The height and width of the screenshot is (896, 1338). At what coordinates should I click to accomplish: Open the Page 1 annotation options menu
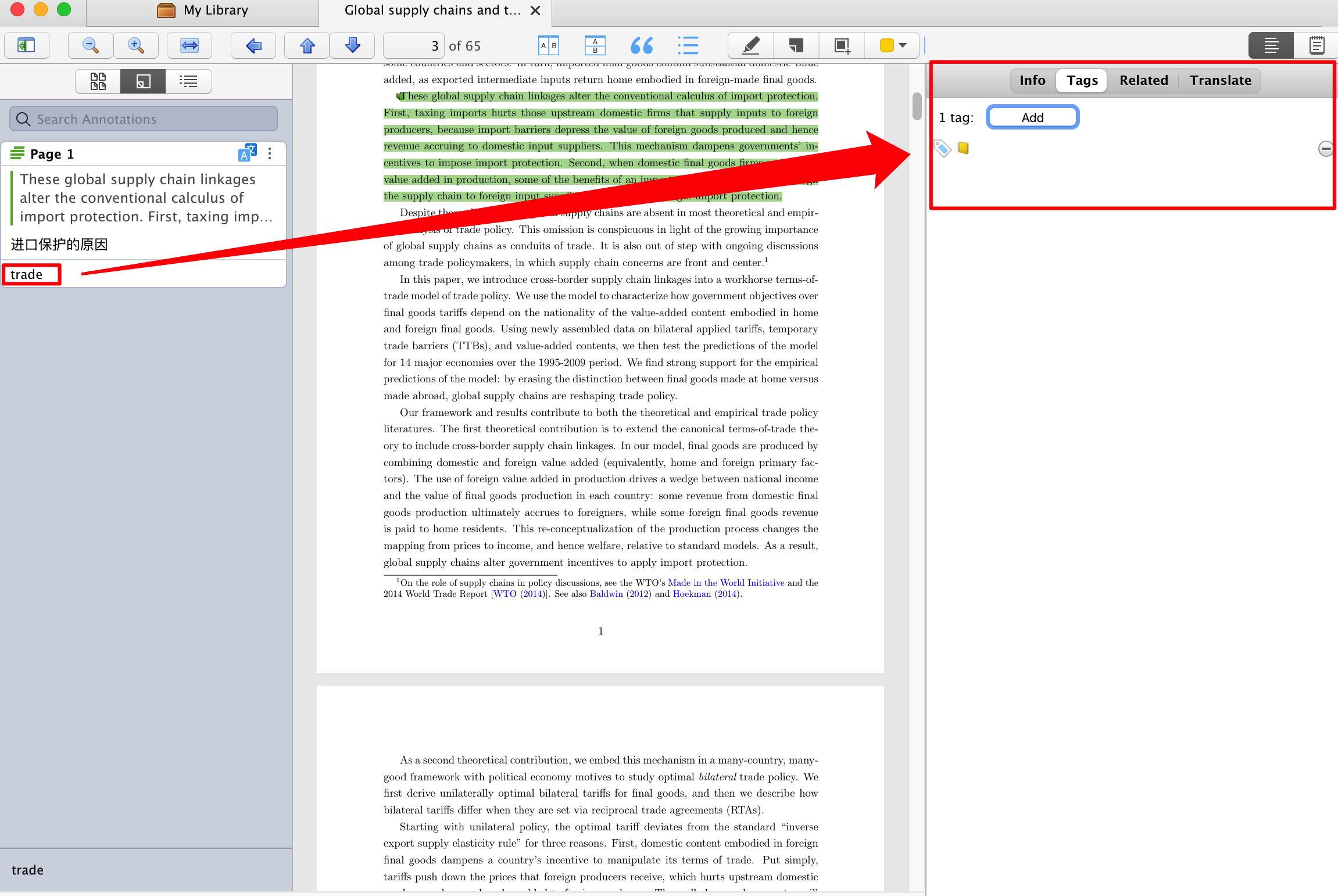pos(269,153)
